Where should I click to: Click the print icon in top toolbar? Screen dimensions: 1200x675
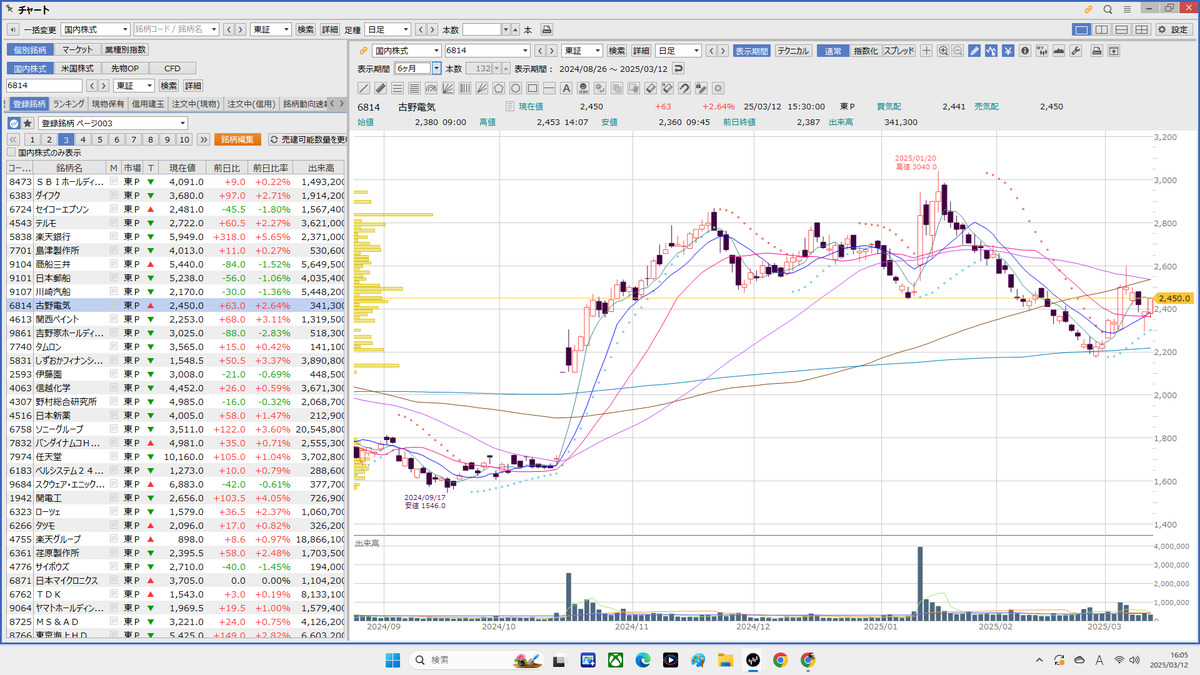point(546,30)
